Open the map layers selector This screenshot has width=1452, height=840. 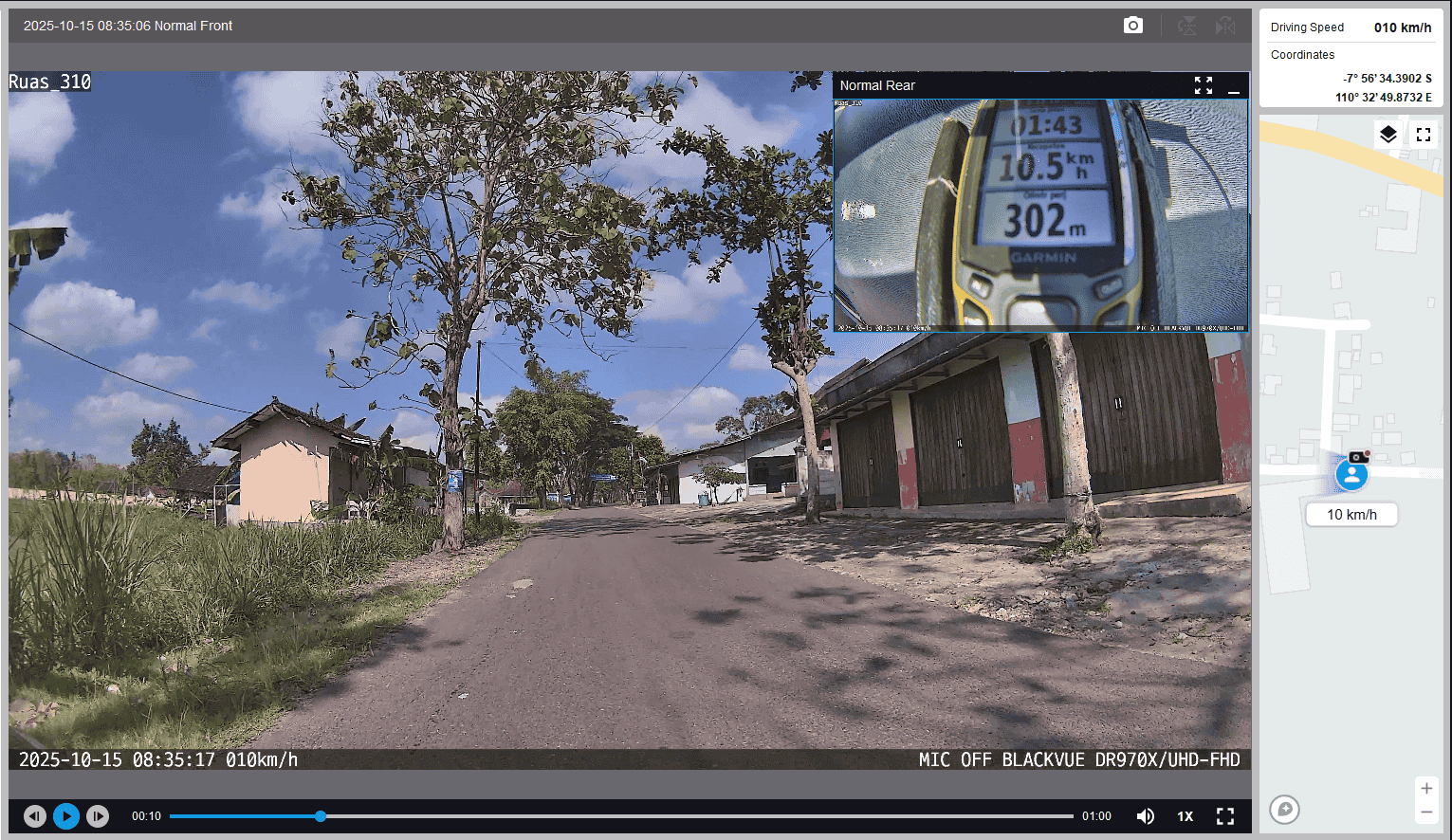1388,135
